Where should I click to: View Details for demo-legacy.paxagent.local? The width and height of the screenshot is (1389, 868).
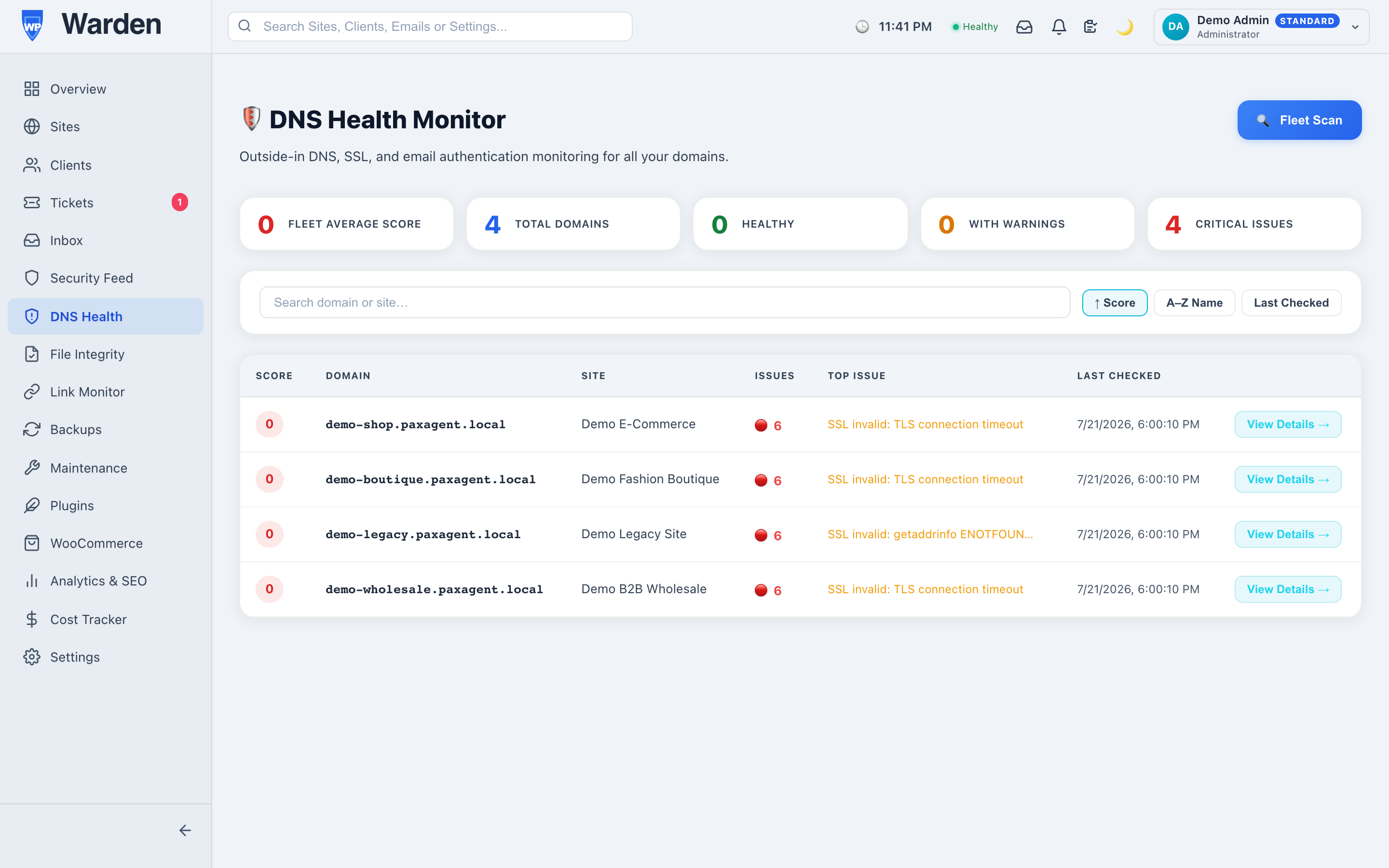tap(1288, 534)
